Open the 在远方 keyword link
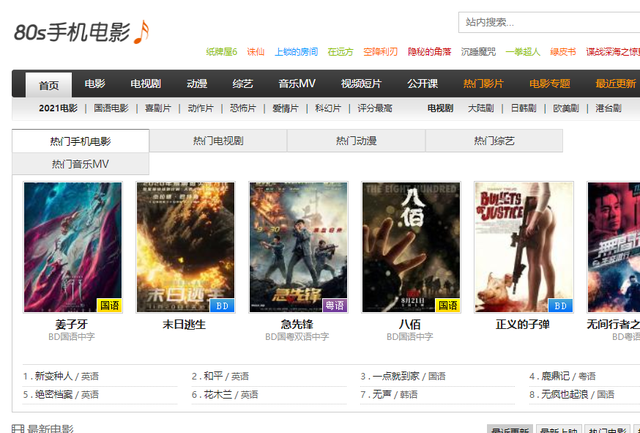This screenshot has height=433, width=640. 340,52
